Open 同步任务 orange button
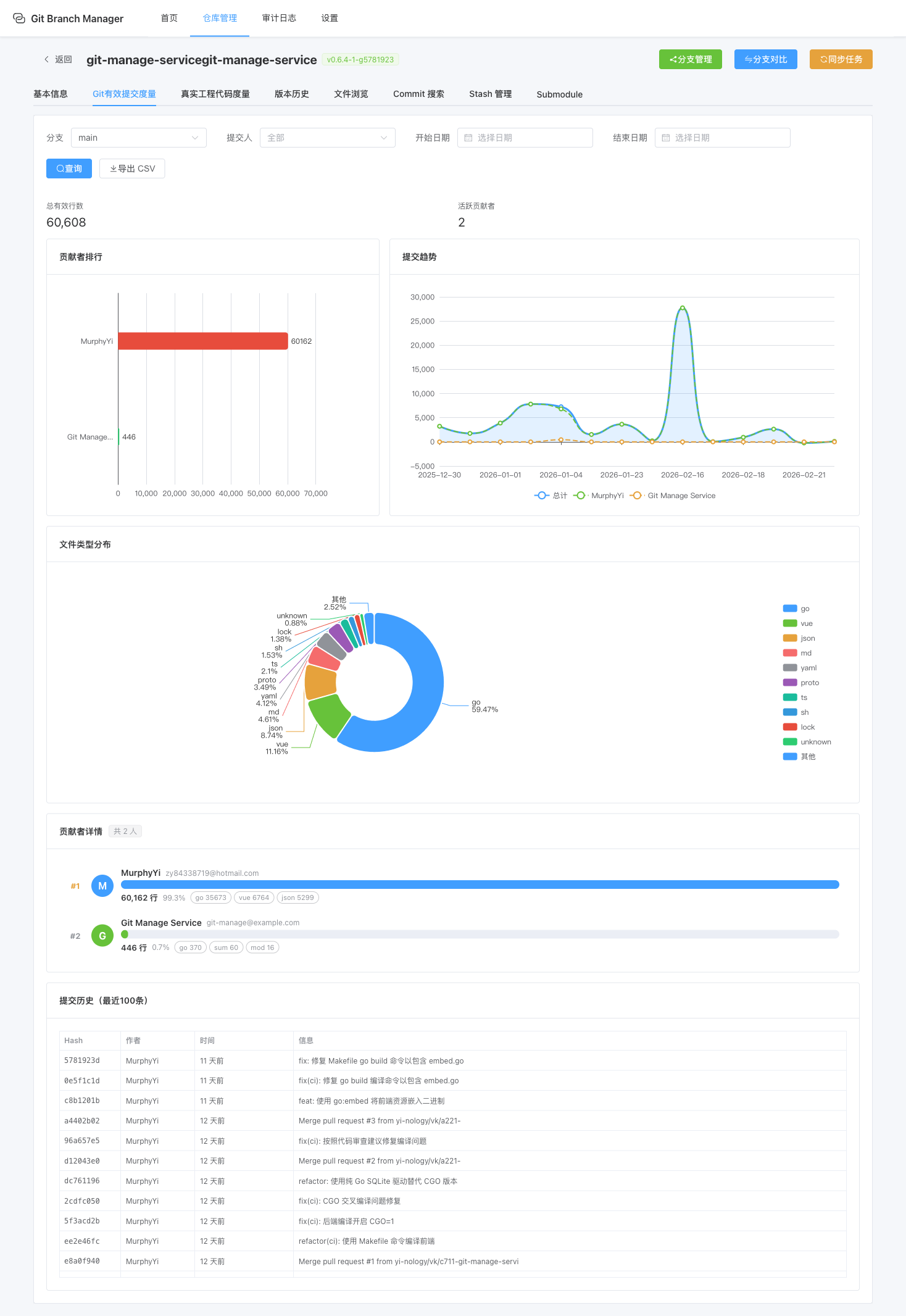The height and width of the screenshot is (1316, 906). point(841,59)
